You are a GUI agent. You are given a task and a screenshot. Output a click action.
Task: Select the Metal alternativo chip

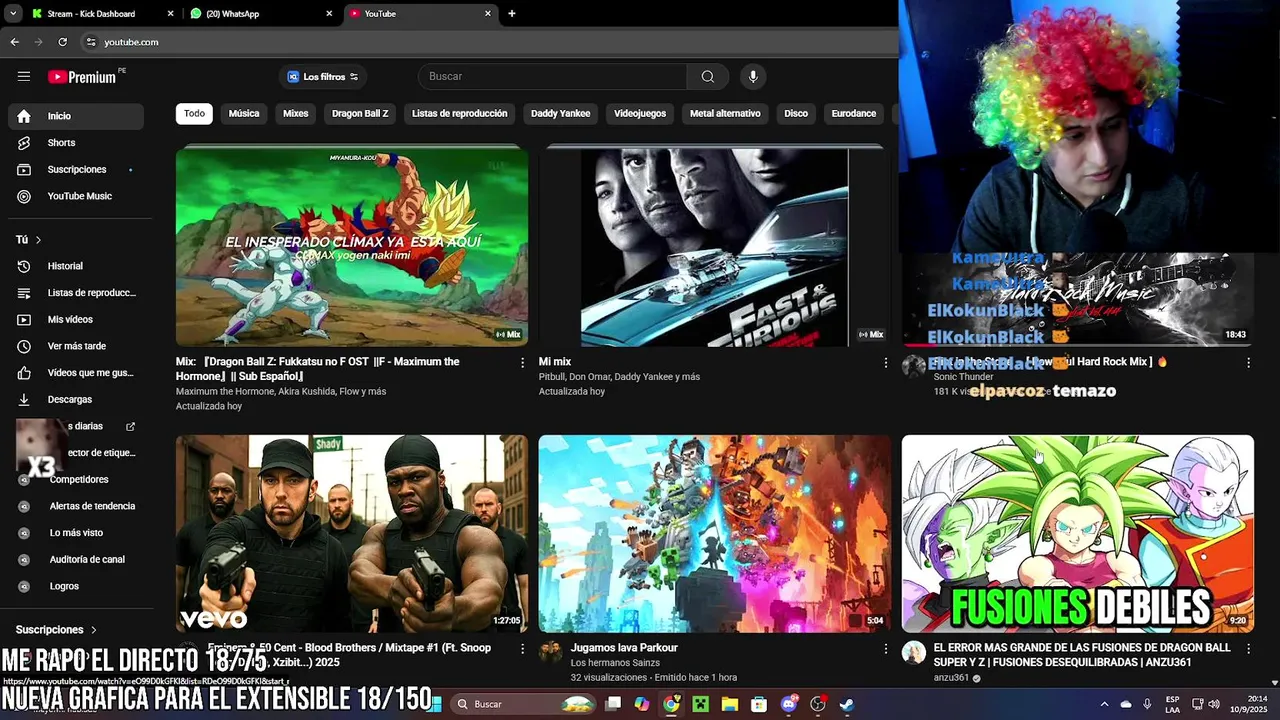(x=725, y=114)
